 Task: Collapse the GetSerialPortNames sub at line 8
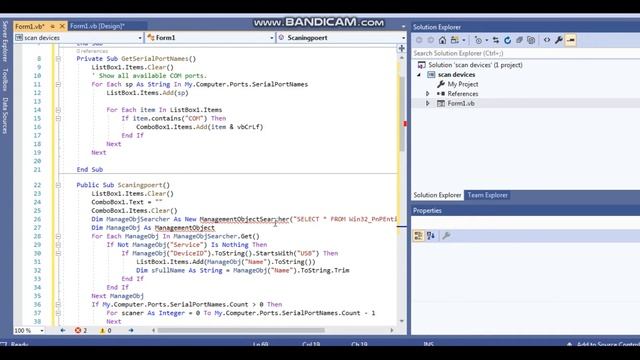click(58, 59)
